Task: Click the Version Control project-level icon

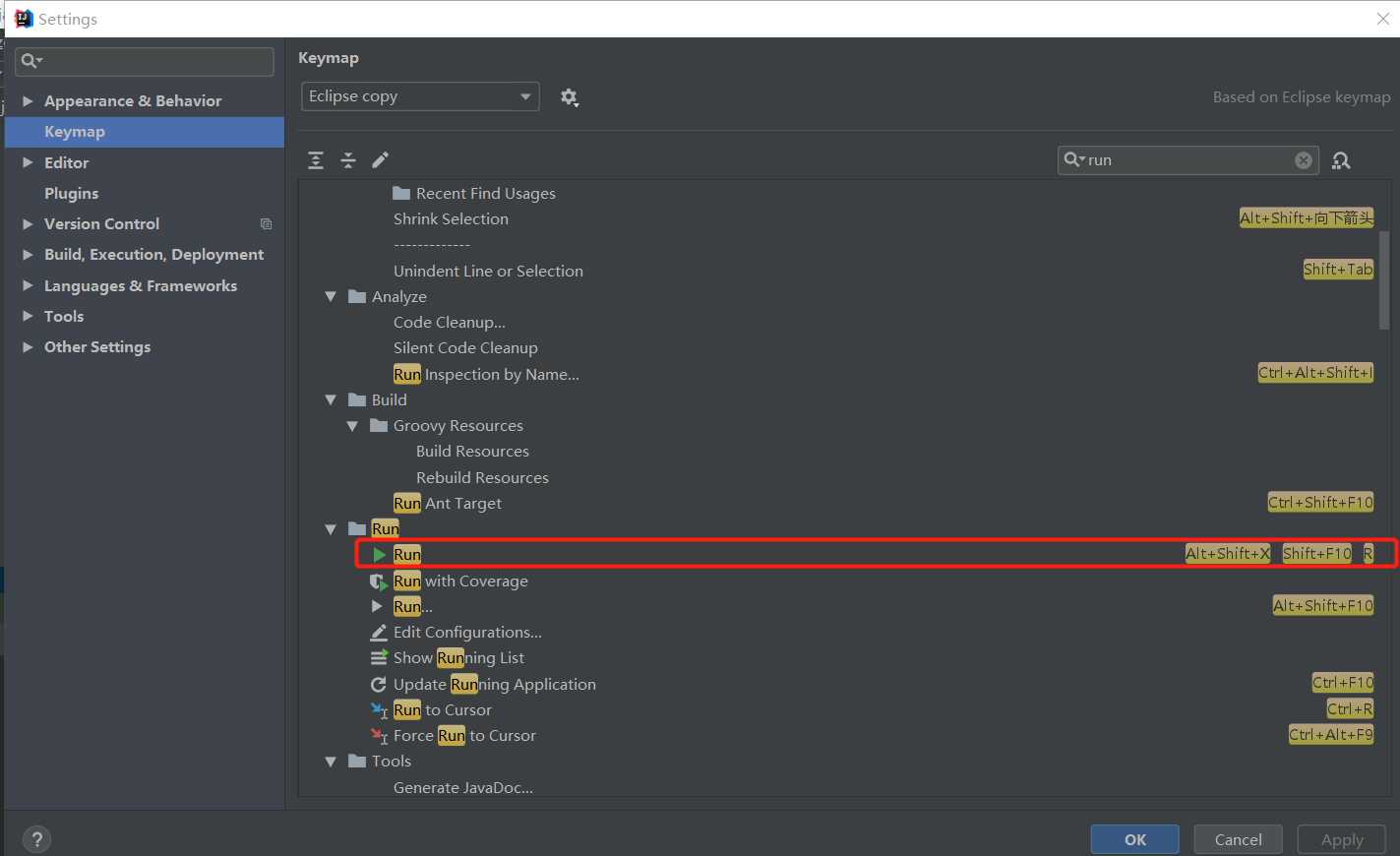Action: 266,224
